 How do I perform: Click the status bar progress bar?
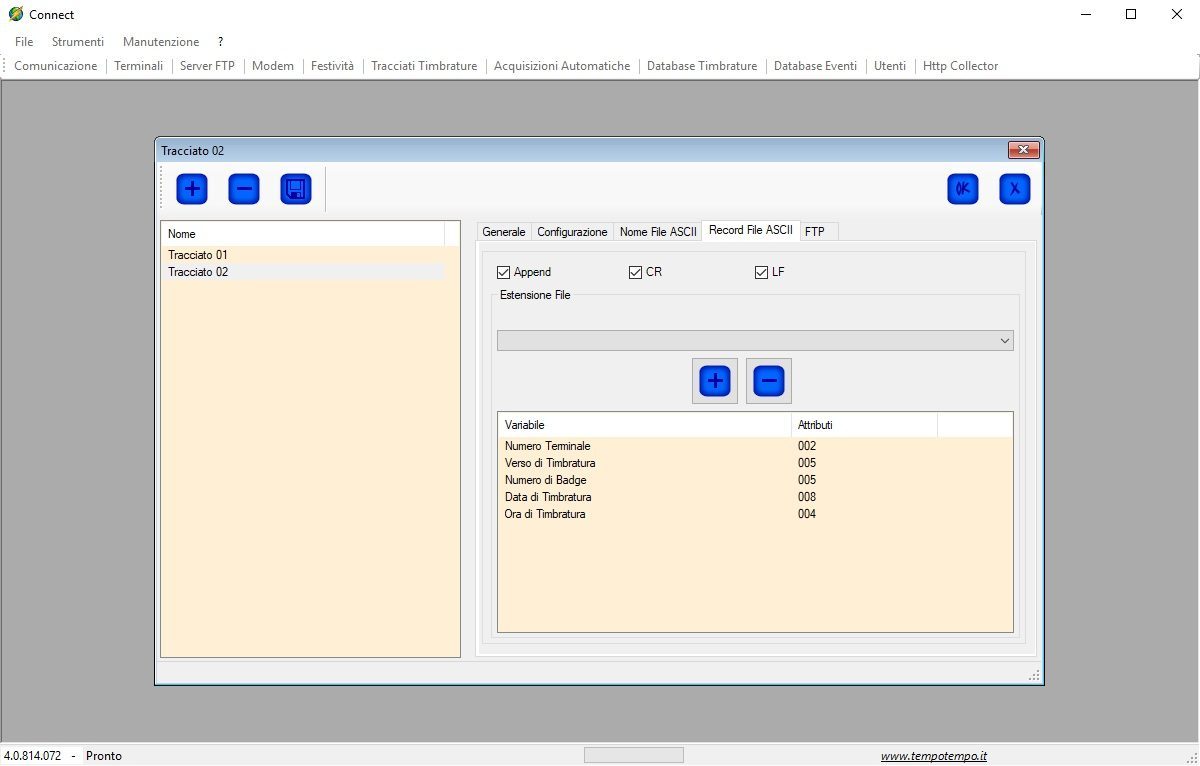coord(634,755)
